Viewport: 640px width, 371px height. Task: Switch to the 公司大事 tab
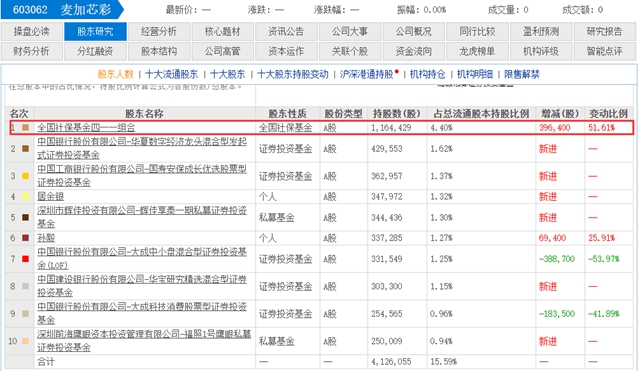[x=350, y=31]
